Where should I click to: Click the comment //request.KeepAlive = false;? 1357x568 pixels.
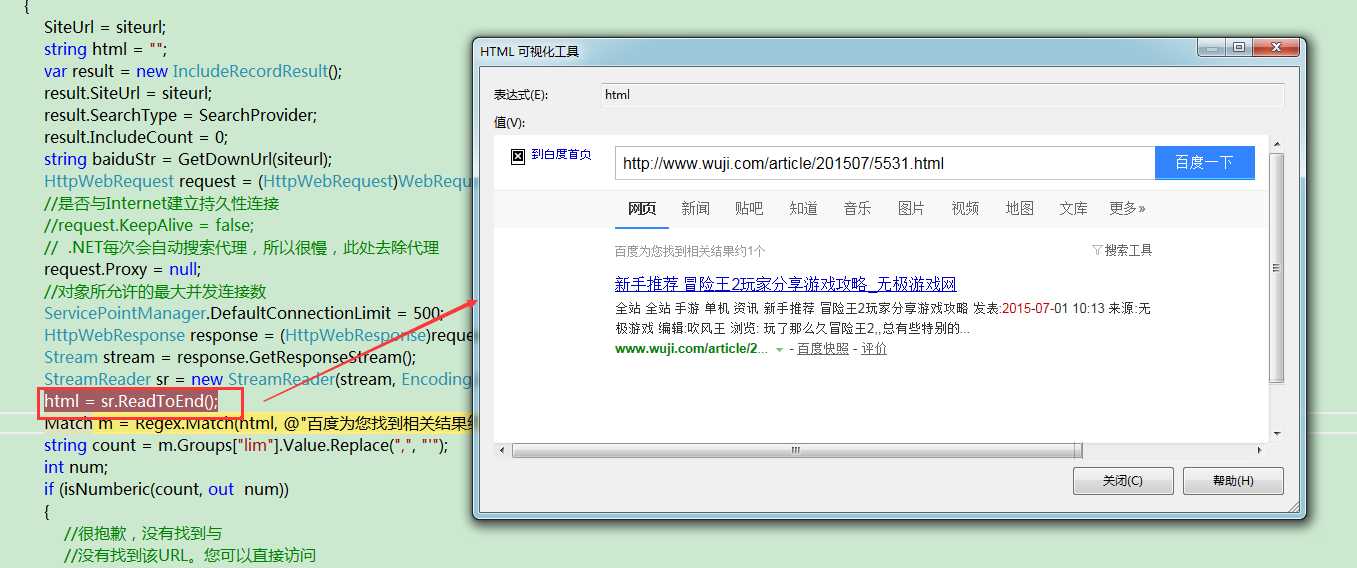(x=149, y=225)
